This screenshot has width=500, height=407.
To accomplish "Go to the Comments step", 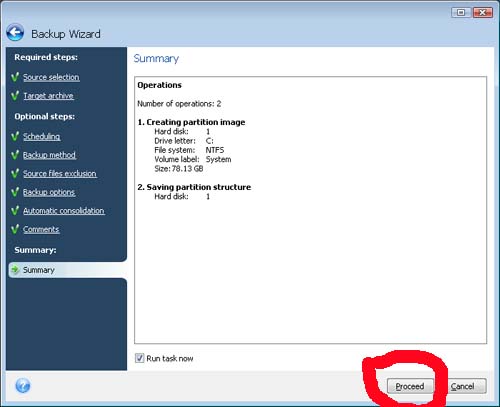I will coord(41,230).
